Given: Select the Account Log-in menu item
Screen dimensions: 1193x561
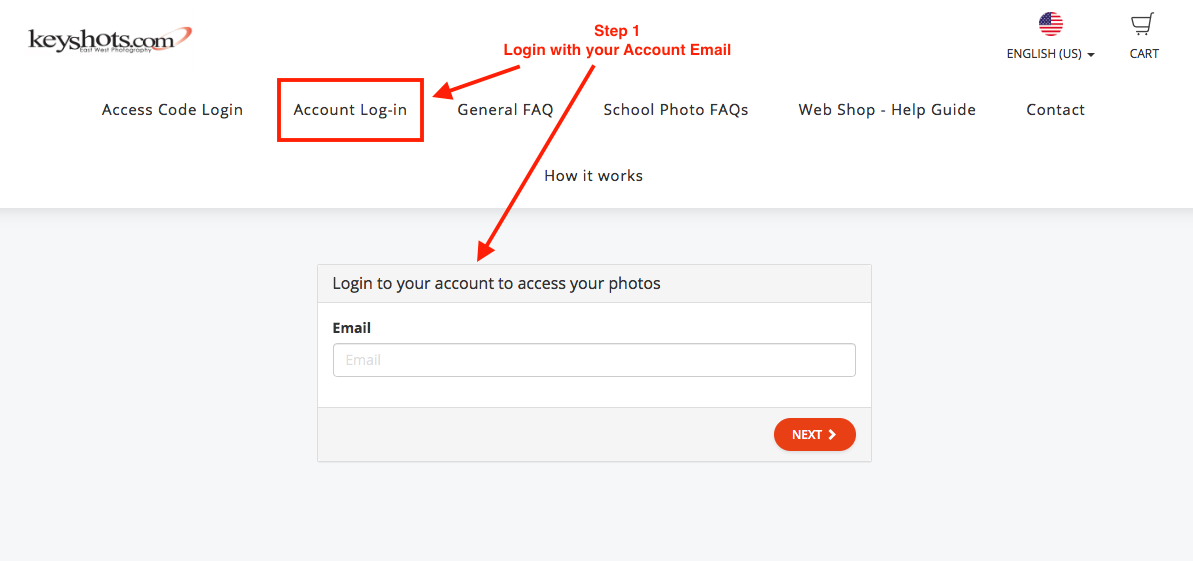Looking at the screenshot, I should (x=350, y=110).
